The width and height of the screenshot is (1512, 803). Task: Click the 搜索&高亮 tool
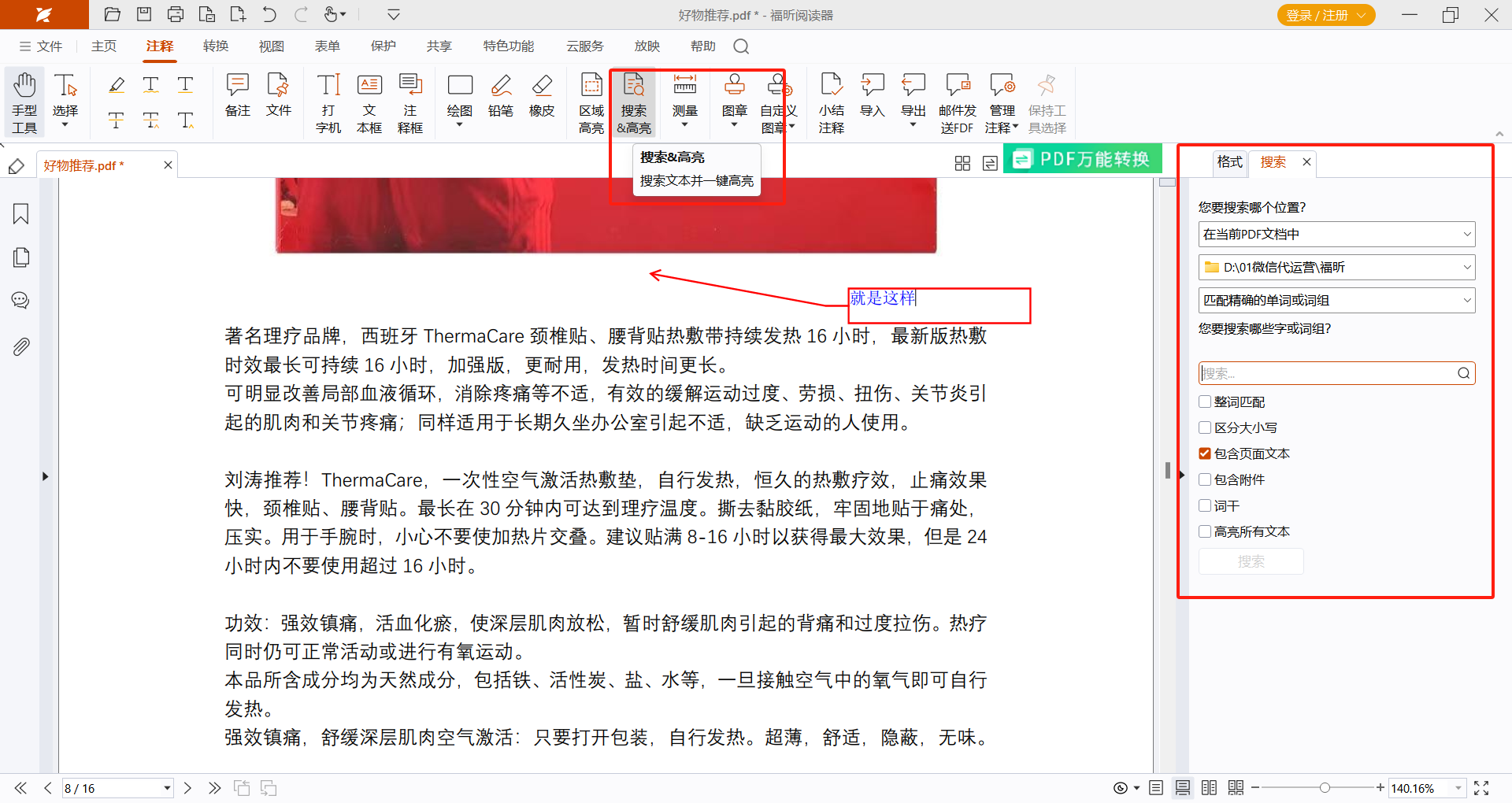[x=634, y=102]
